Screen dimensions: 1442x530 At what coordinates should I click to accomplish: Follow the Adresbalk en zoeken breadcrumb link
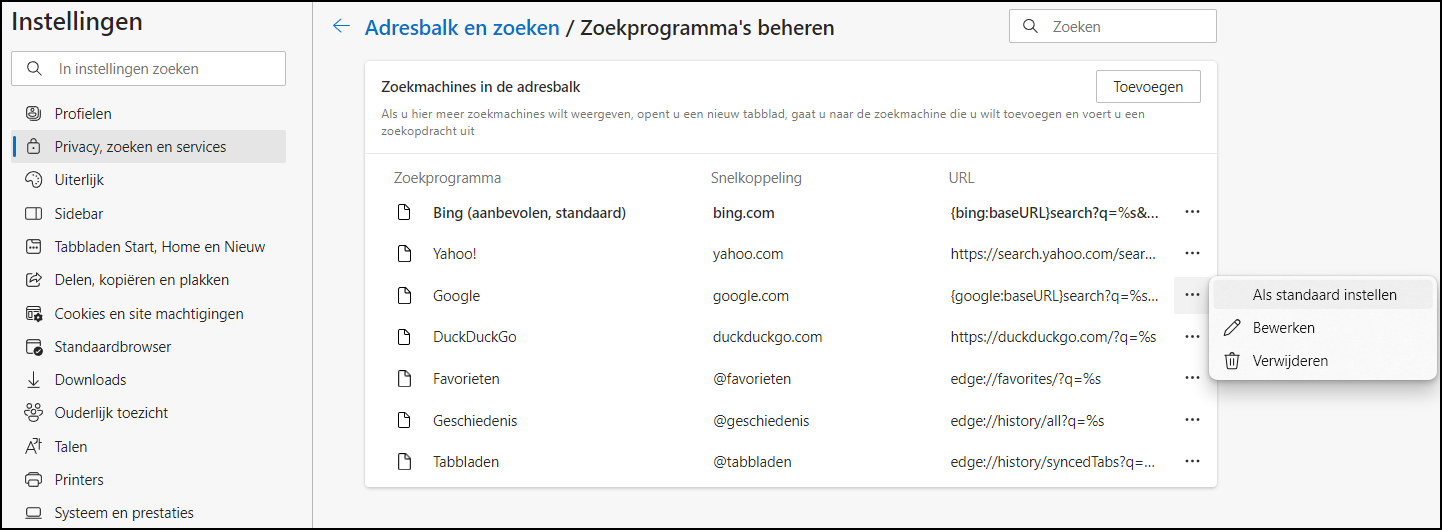pos(462,28)
